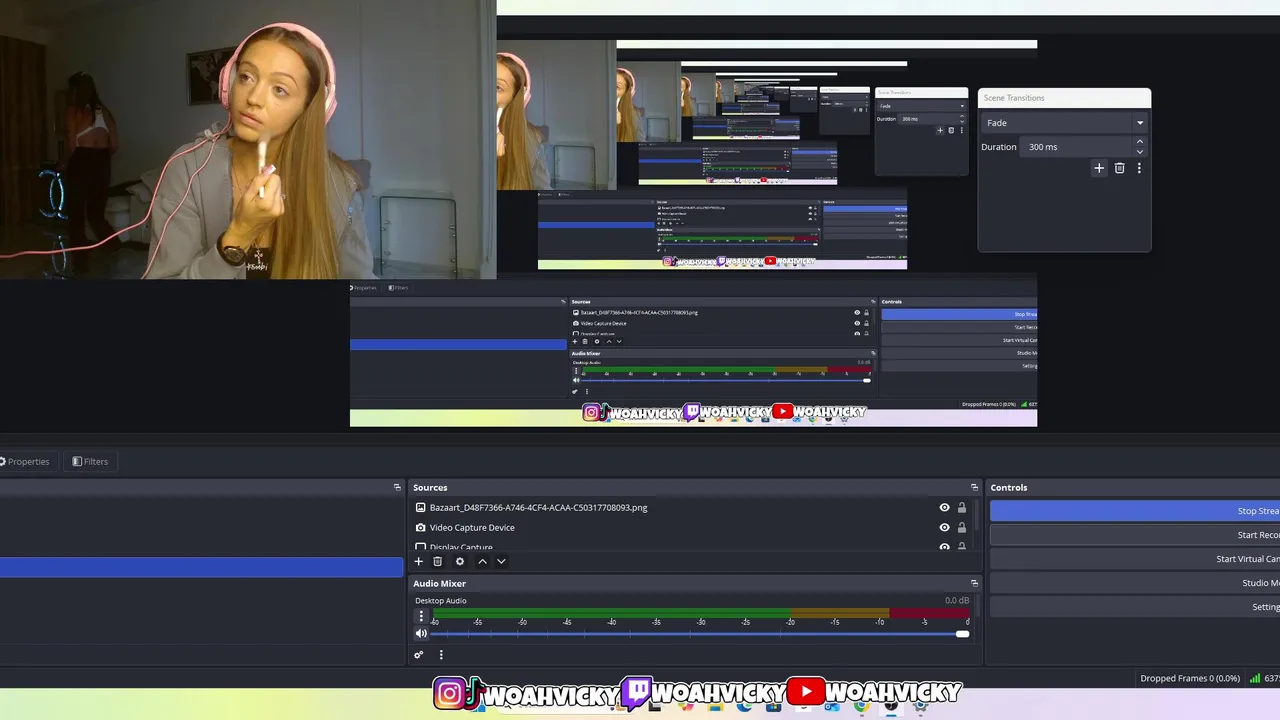This screenshot has width=1280, height=720.
Task: Click the Scene Transitions title of the large panel
Action: [x=1014, y=98]
